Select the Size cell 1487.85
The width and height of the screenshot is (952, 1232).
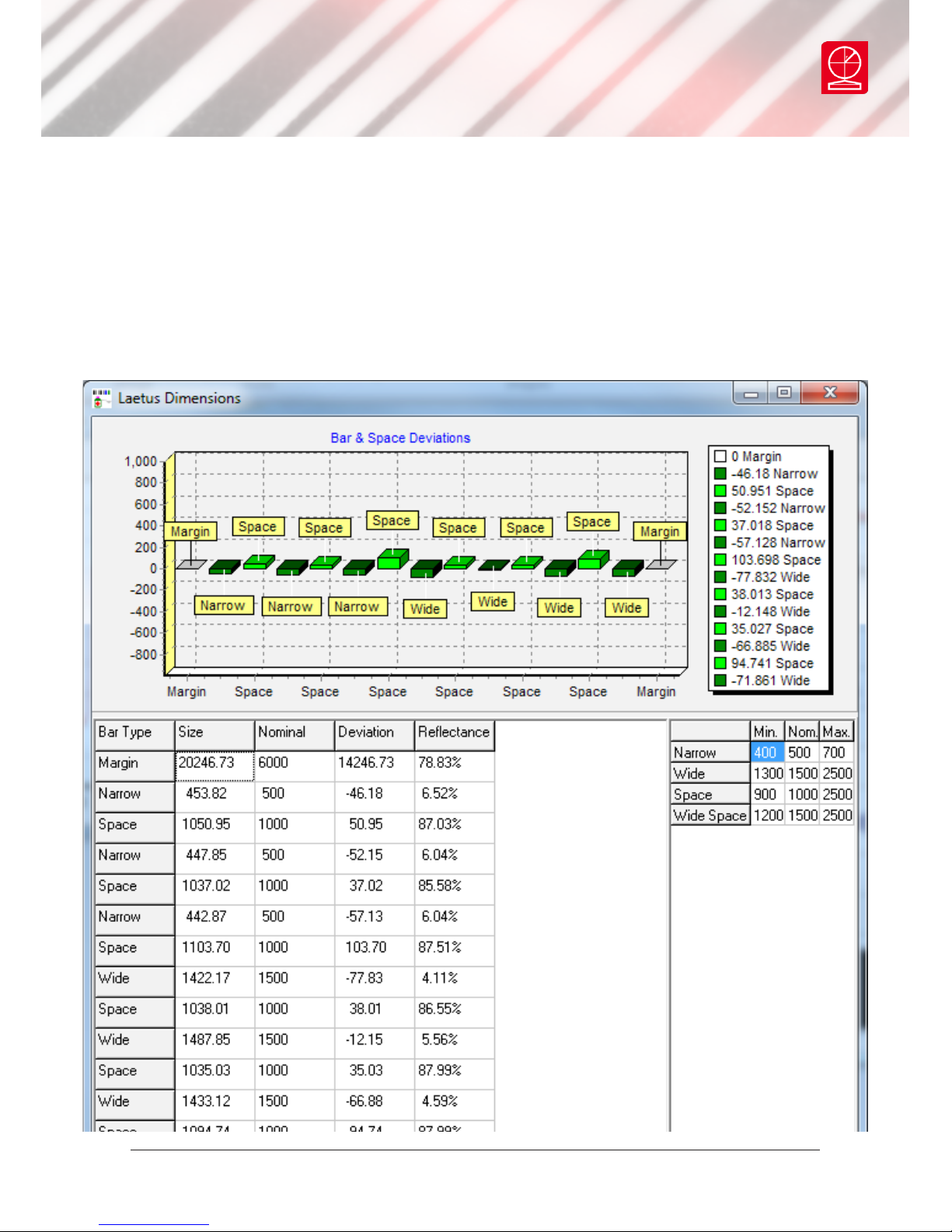214,1042
